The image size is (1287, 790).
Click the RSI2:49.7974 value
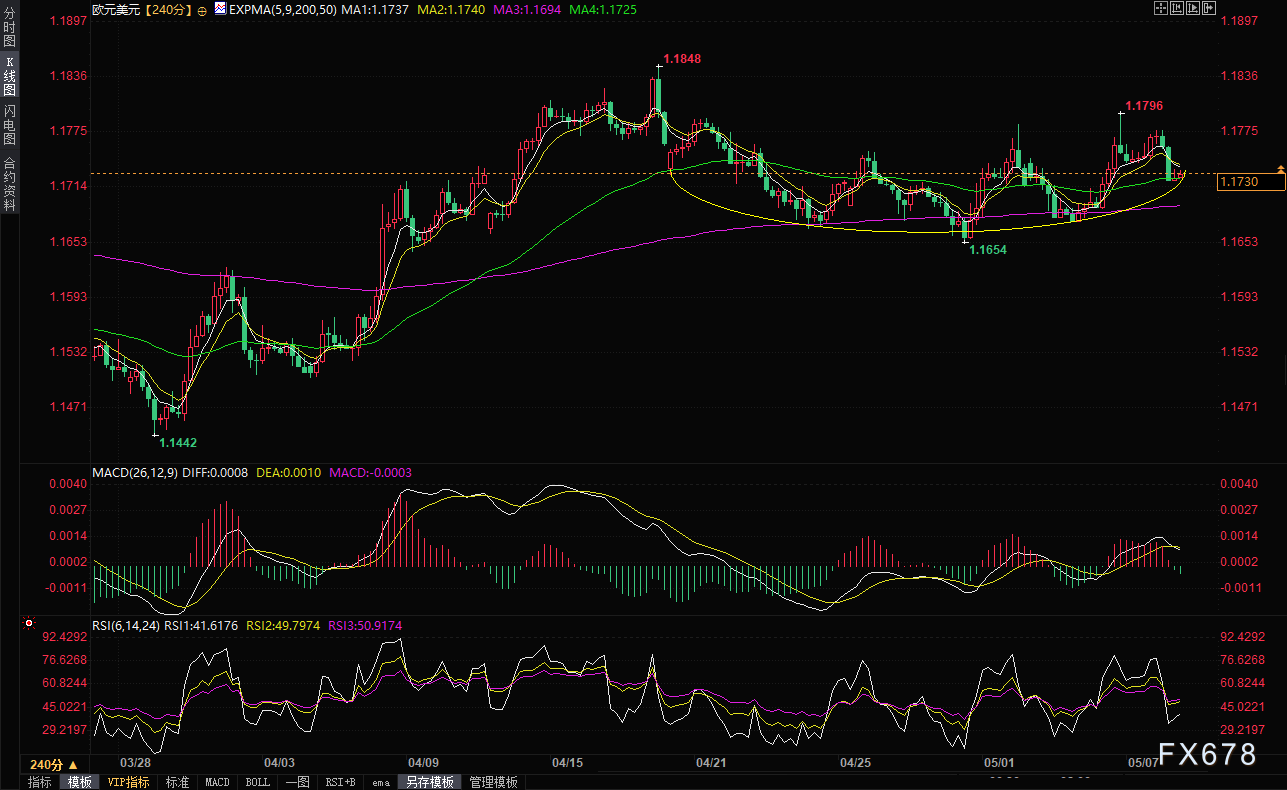(283, 625)
